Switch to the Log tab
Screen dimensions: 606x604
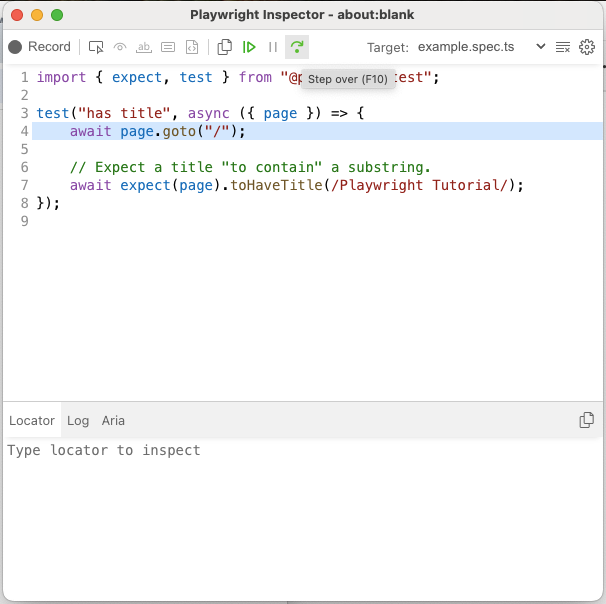[x=78, y=421]
